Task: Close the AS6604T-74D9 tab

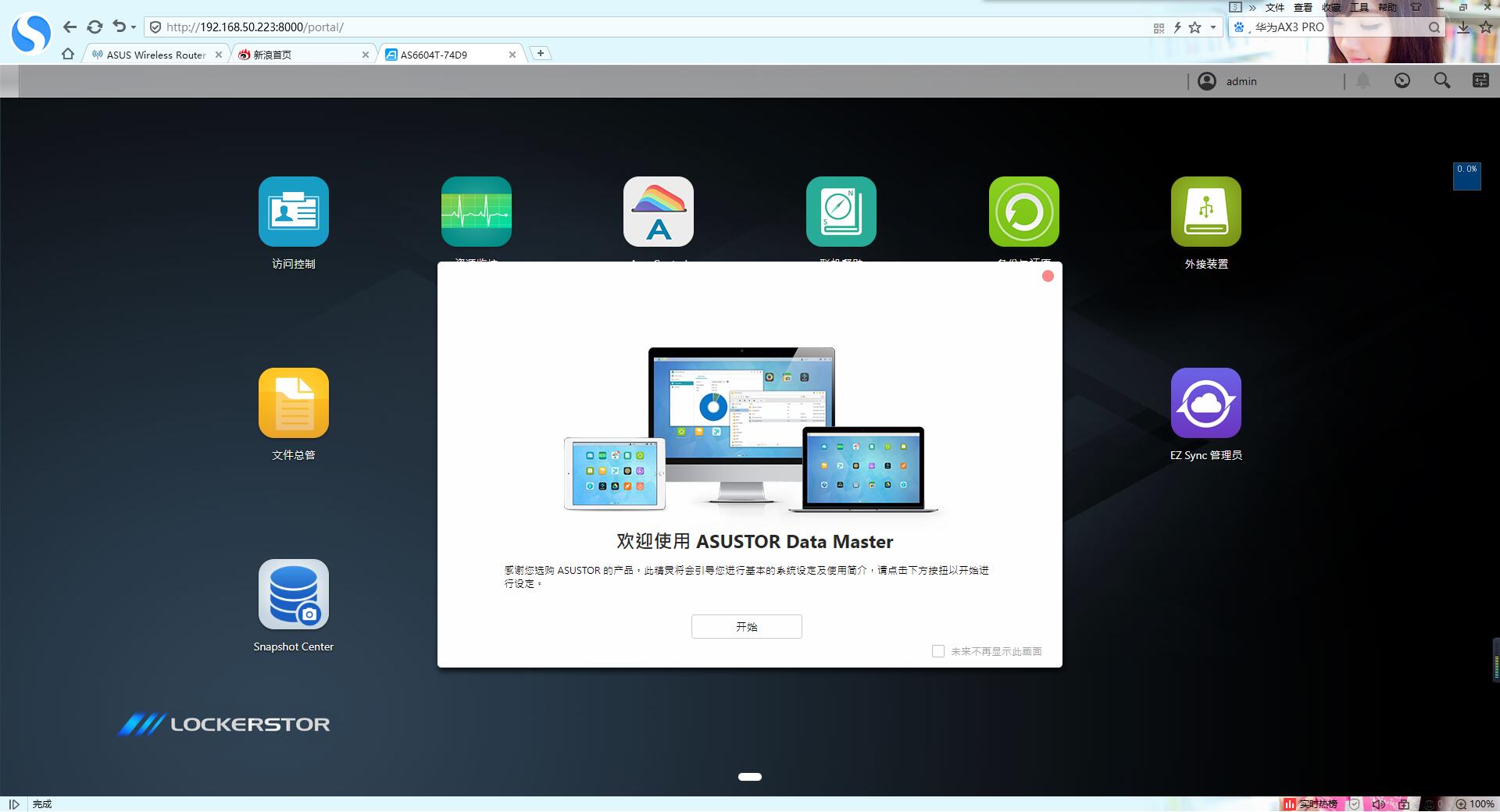Action: click(512, 55)
